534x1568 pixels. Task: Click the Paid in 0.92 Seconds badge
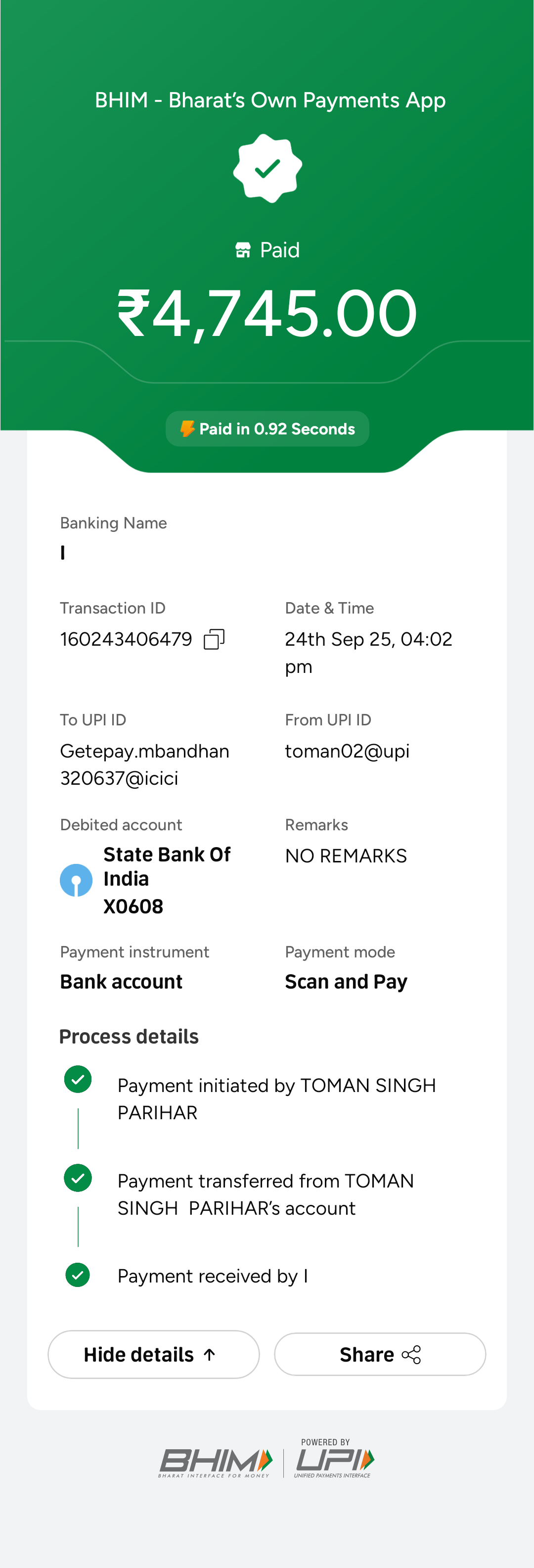(x=267, y=428)
